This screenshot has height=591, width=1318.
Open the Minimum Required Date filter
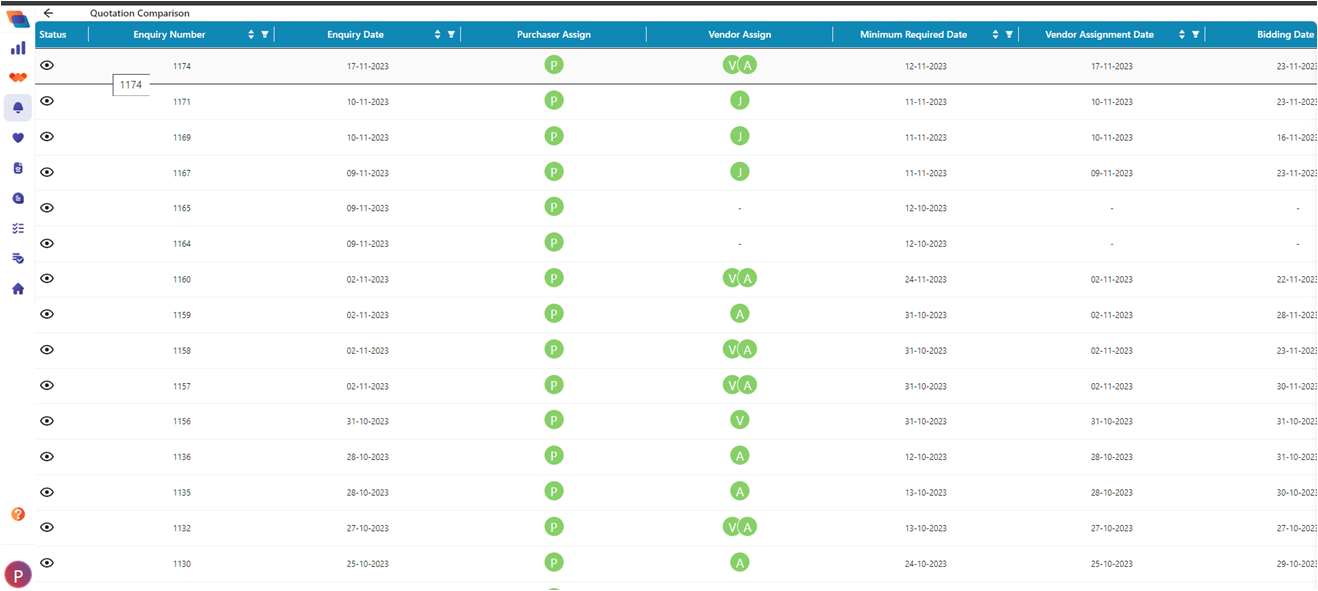1009,34
